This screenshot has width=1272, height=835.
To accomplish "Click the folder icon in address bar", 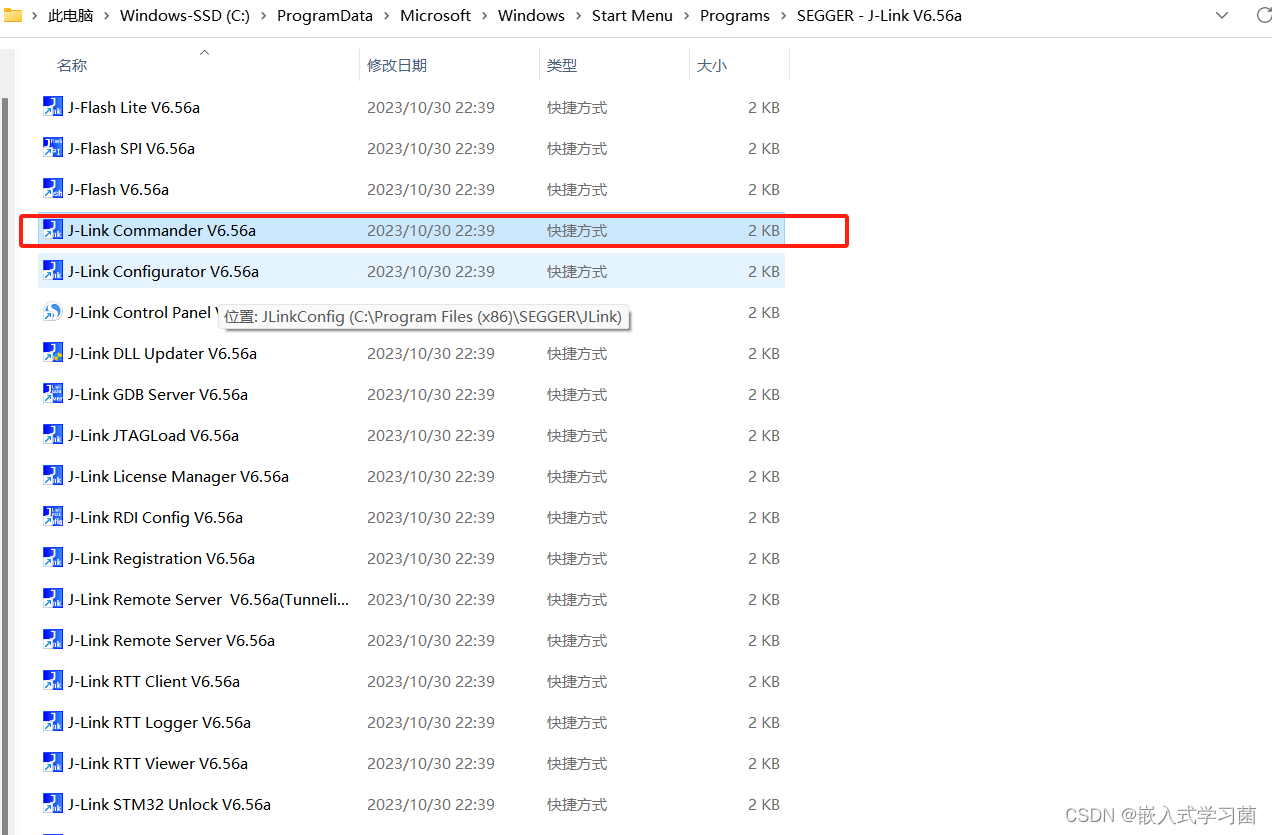I will pos(13,15).
